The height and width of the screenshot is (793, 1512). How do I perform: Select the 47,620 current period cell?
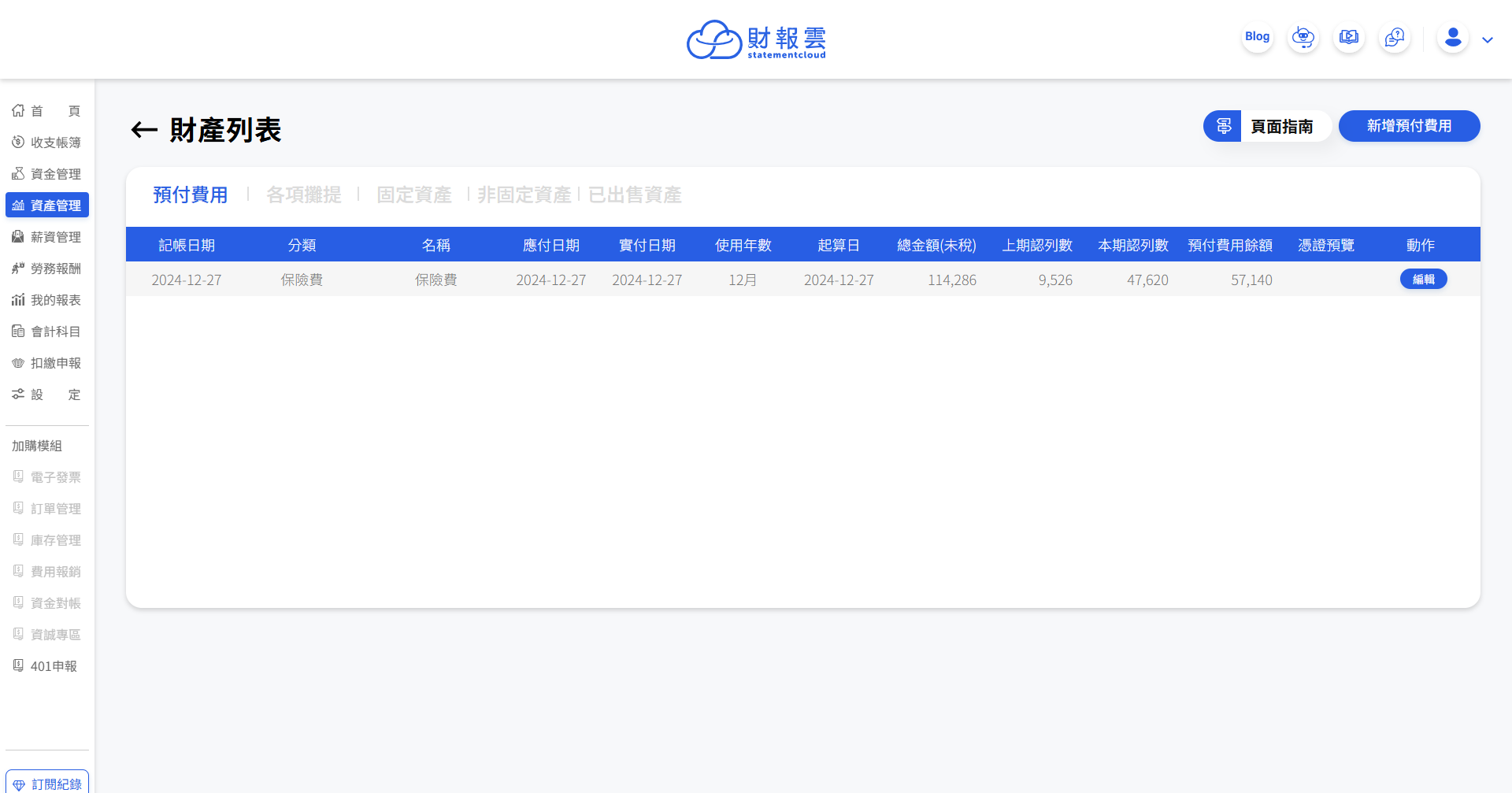[1147, 280]
